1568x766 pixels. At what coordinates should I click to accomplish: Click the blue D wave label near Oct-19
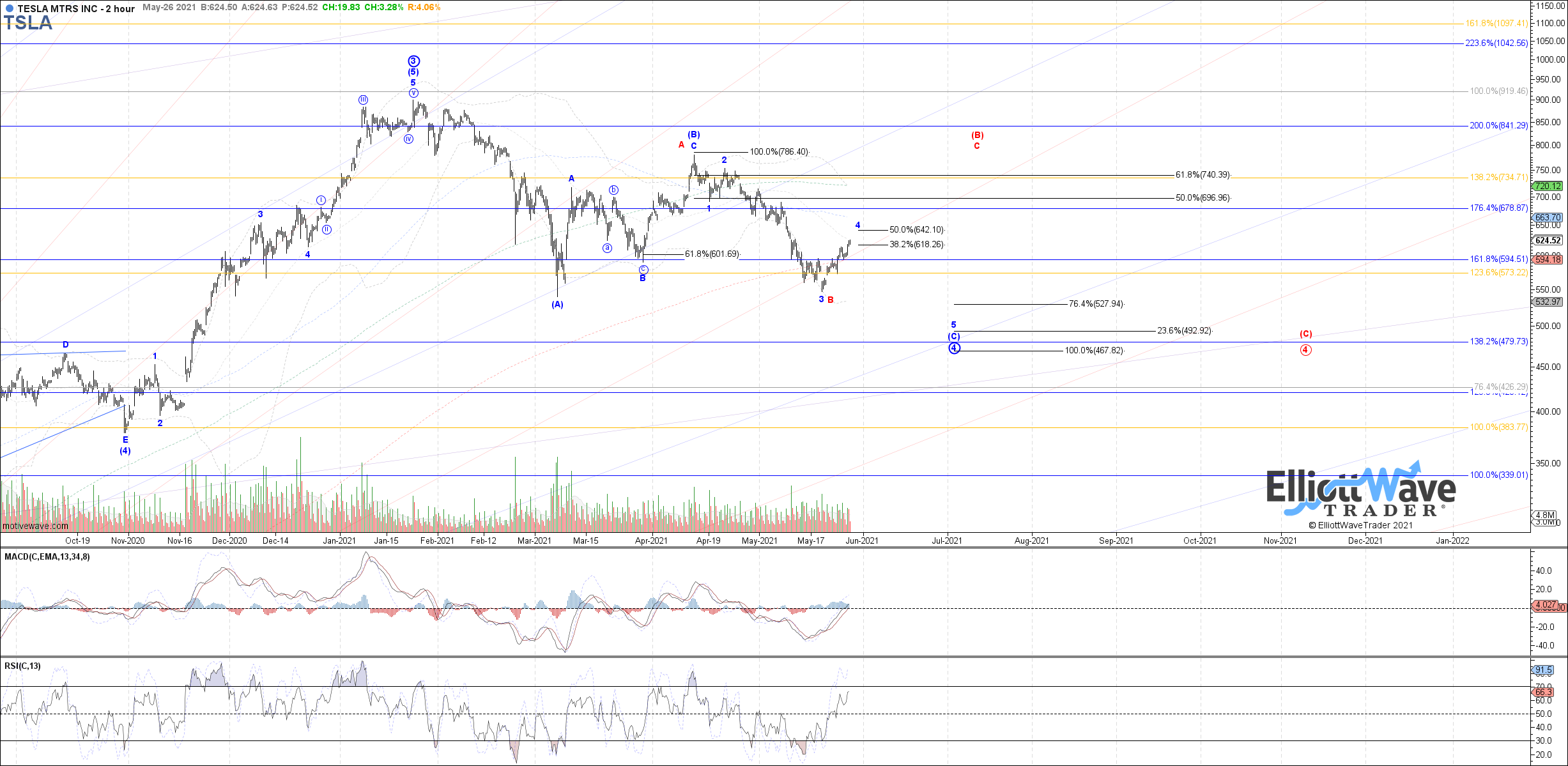coord(65,345)
